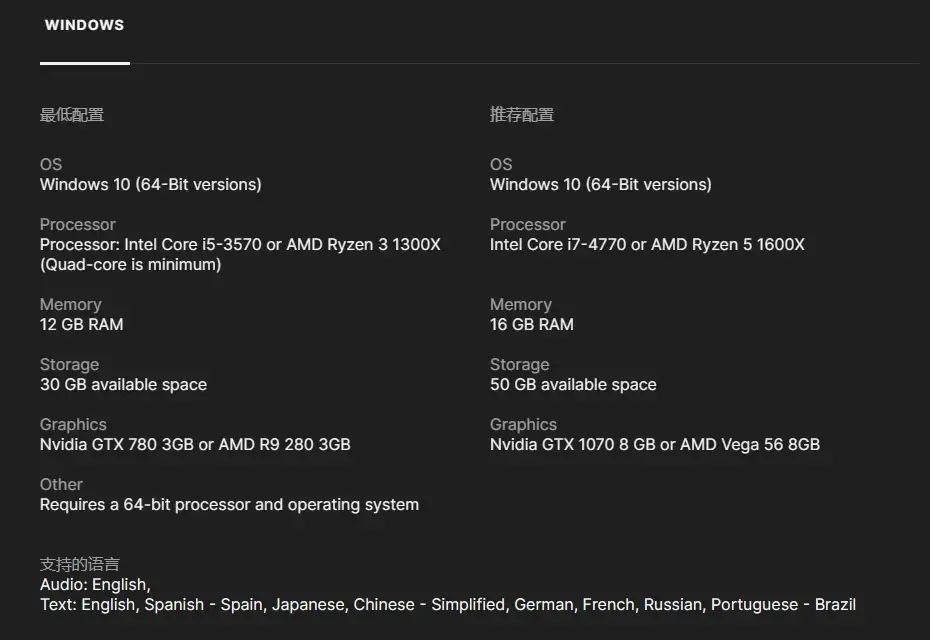Click the Audio: English line
930x640 pixels.
[x=95, y=584]
